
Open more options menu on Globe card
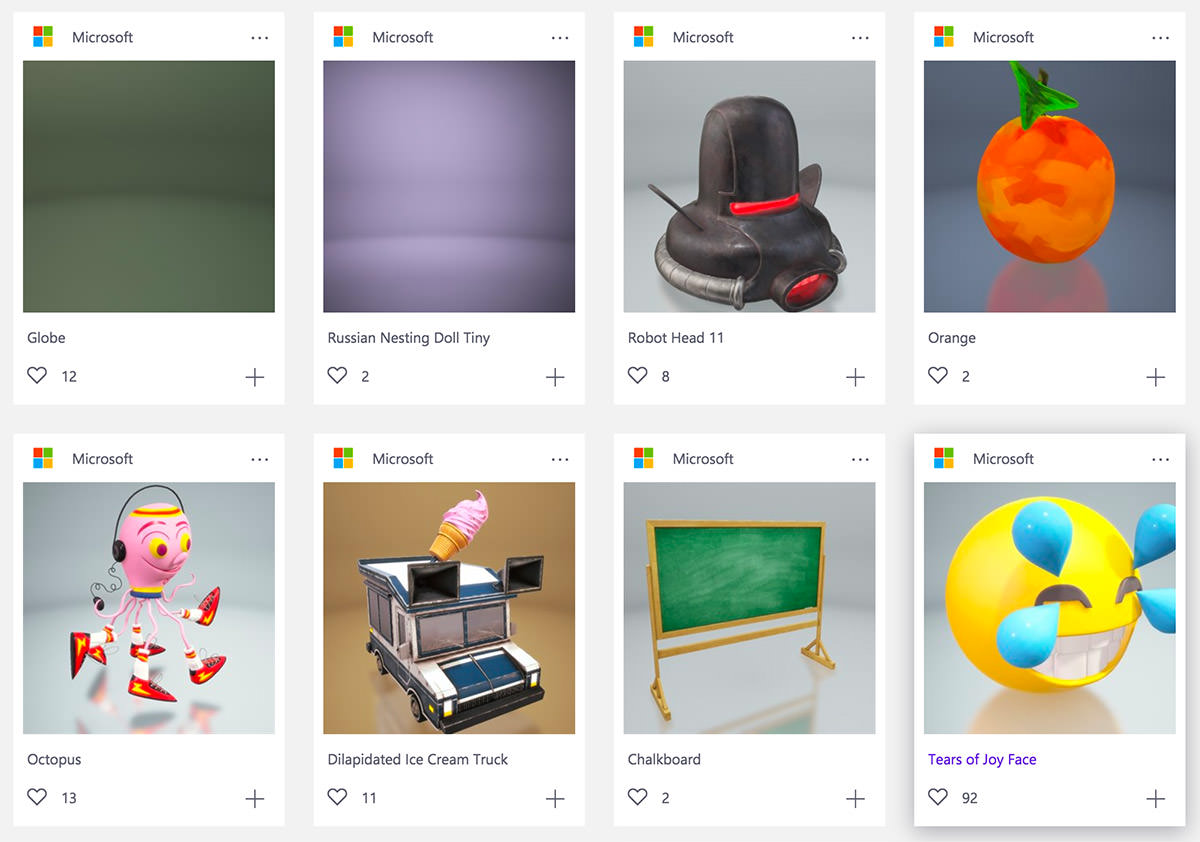tap(260, 38)
